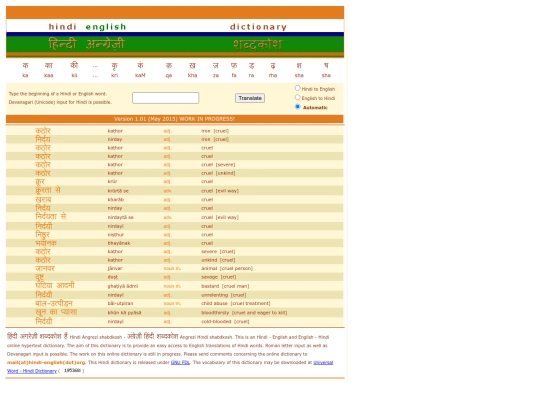Click the 'hindi' header word
This screenshot has width=540, height=405.
pos(62,27)
